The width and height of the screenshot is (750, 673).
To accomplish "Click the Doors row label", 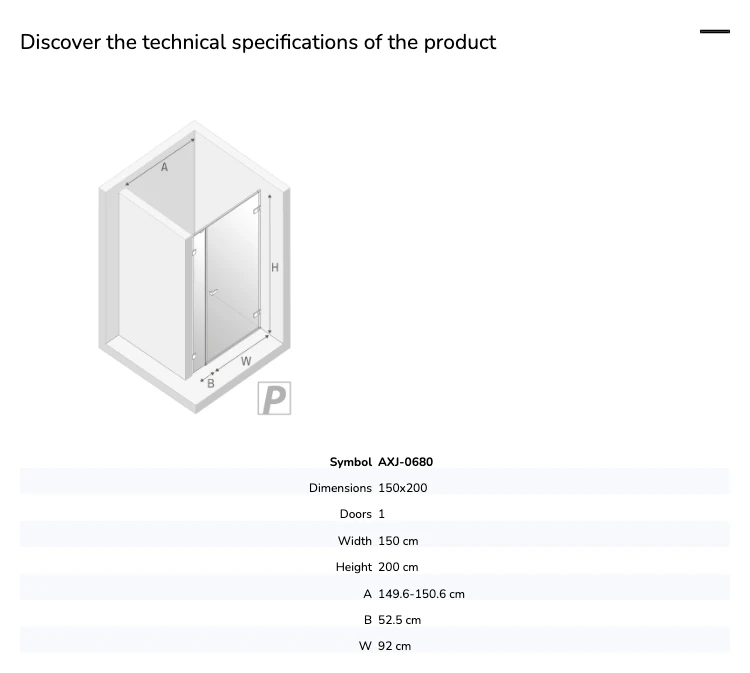I will [355, 514].
